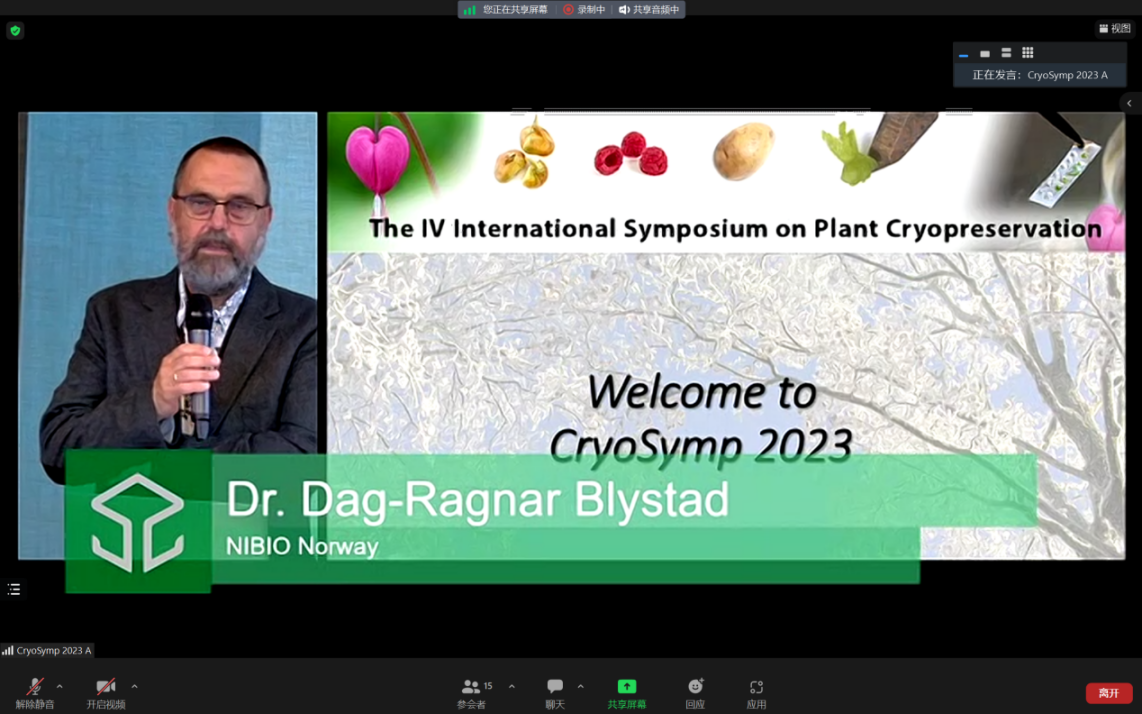
Task: Click the shared presentation slide area
Action: pos(726,335)
